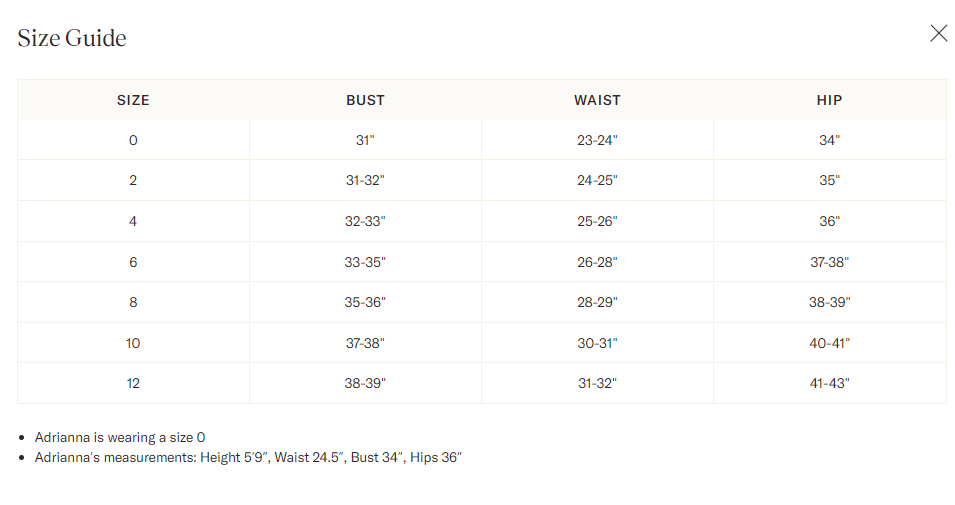Click Adrianna's measurements line

248,457
